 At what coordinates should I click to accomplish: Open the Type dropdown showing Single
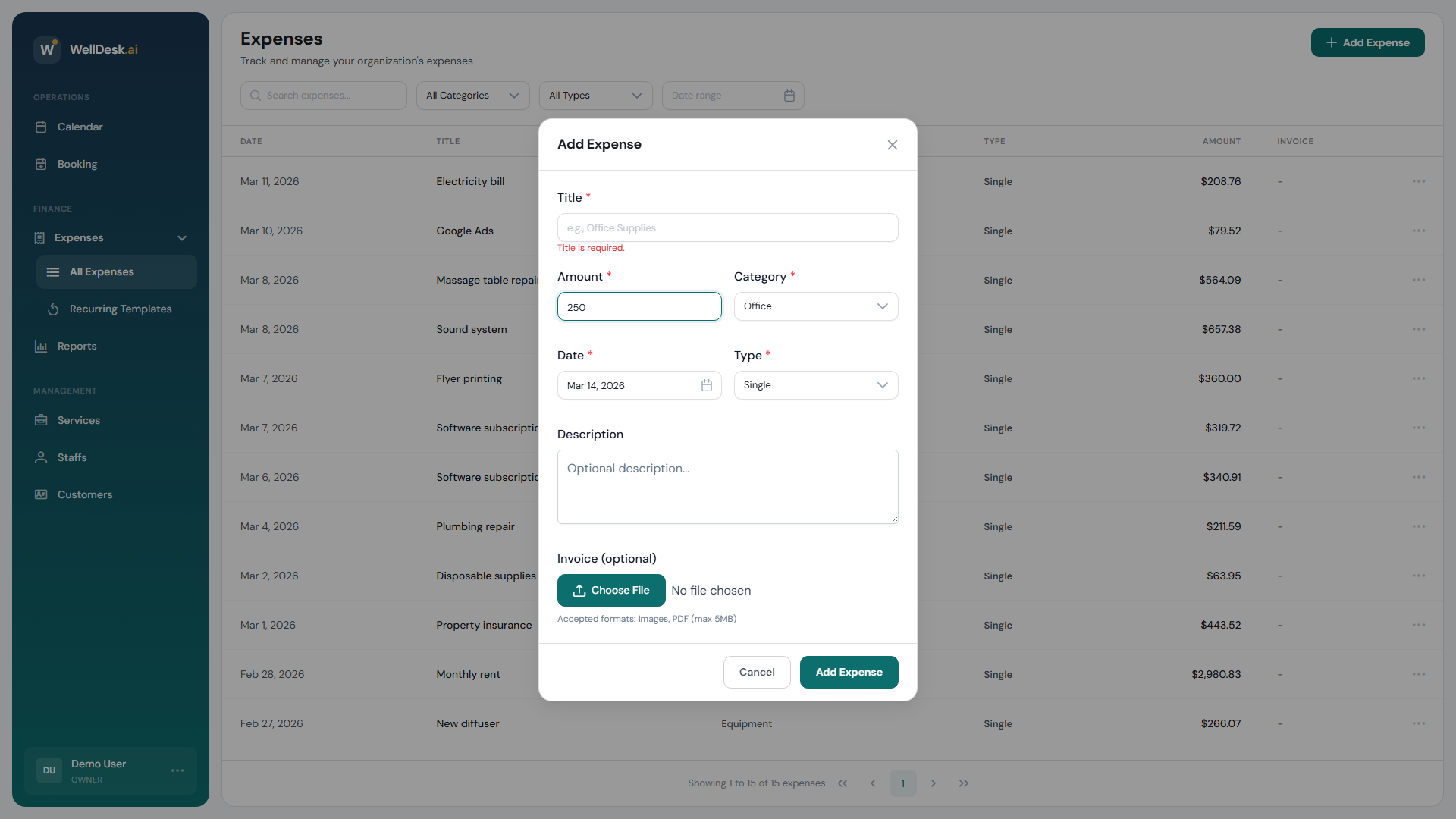(x=816, y=385)
